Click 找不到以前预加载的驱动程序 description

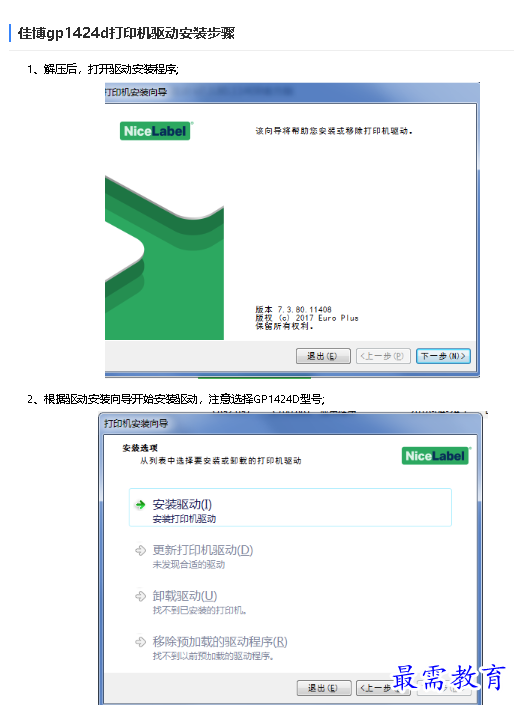point(213,656)
